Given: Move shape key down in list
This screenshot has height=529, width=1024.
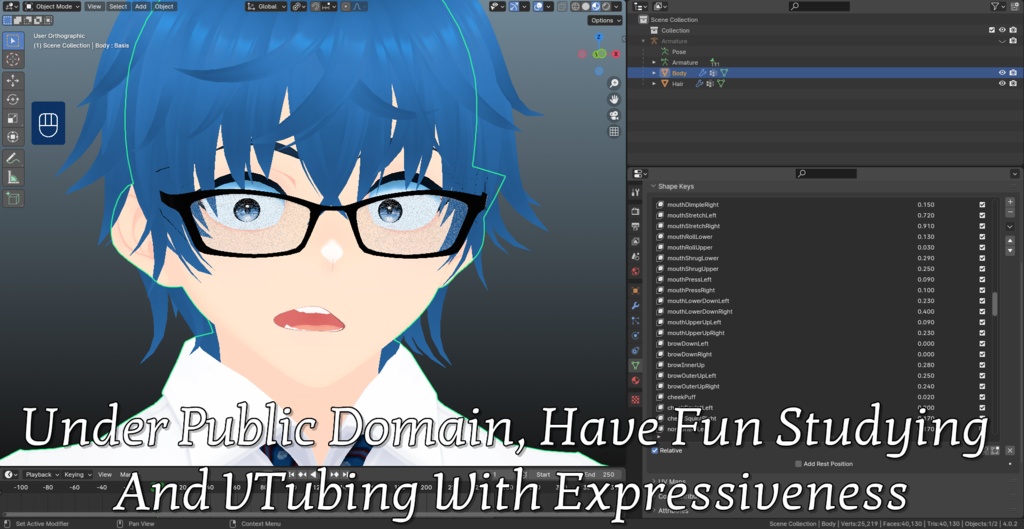Looking at the screenshot, I should (1010, 251).
